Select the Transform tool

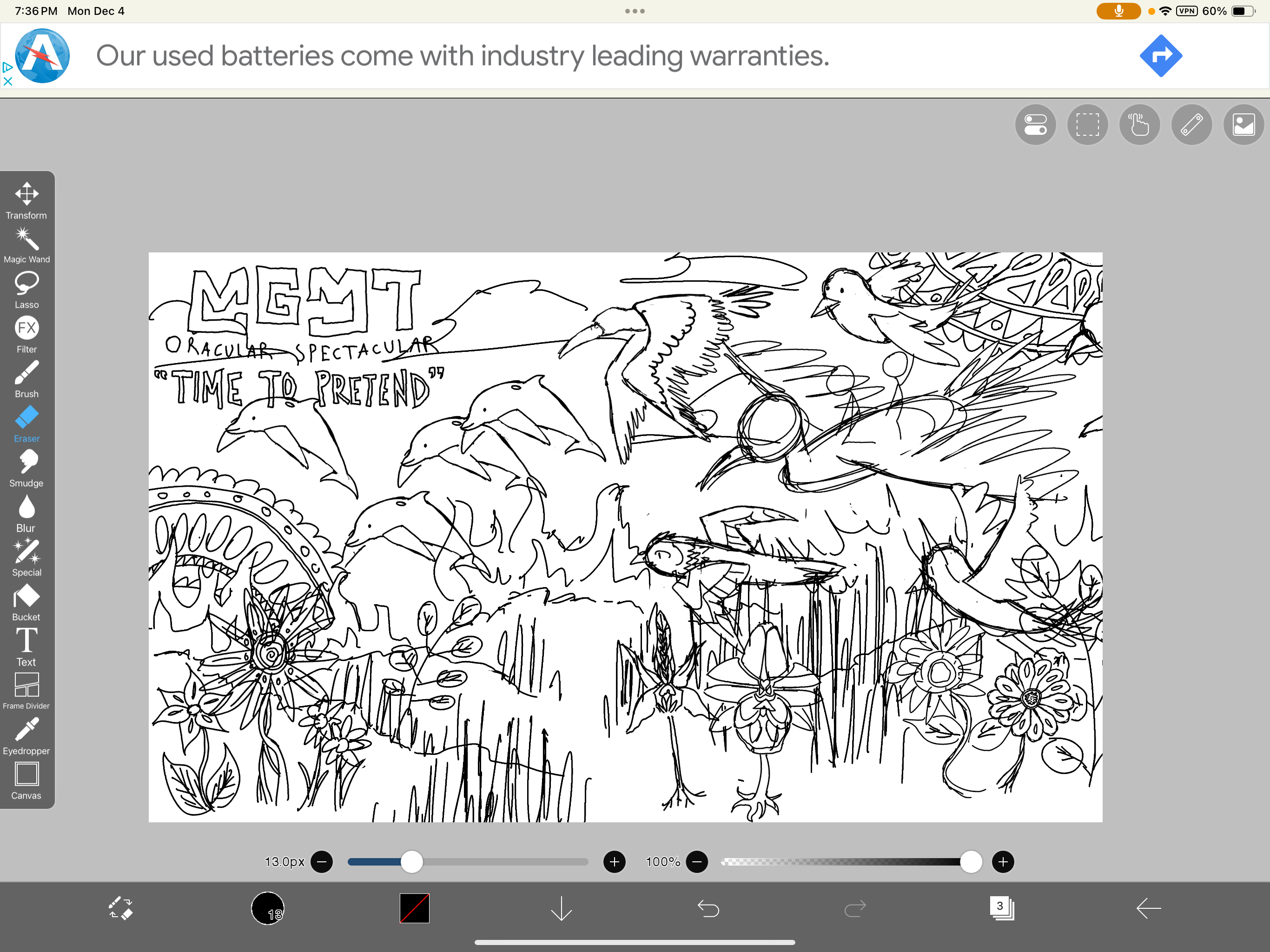(26, 200)
